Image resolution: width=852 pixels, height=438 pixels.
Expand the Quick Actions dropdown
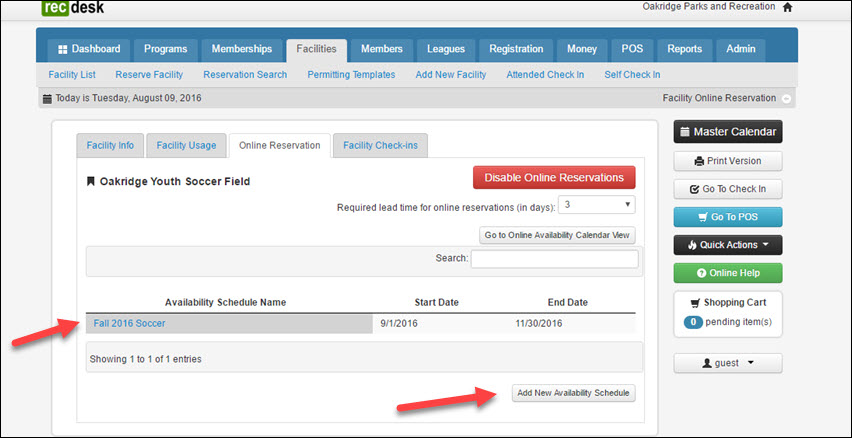(728, 245)
